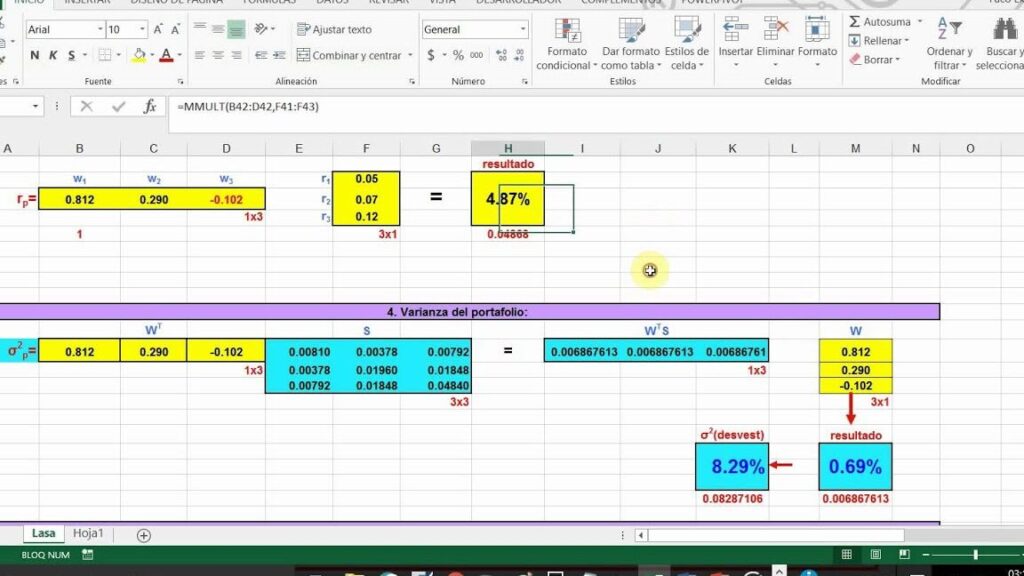Image resolution: width=1024 pixels, height=576 pixels.
Task: Click Eliminar cells button
Action: 775,44
